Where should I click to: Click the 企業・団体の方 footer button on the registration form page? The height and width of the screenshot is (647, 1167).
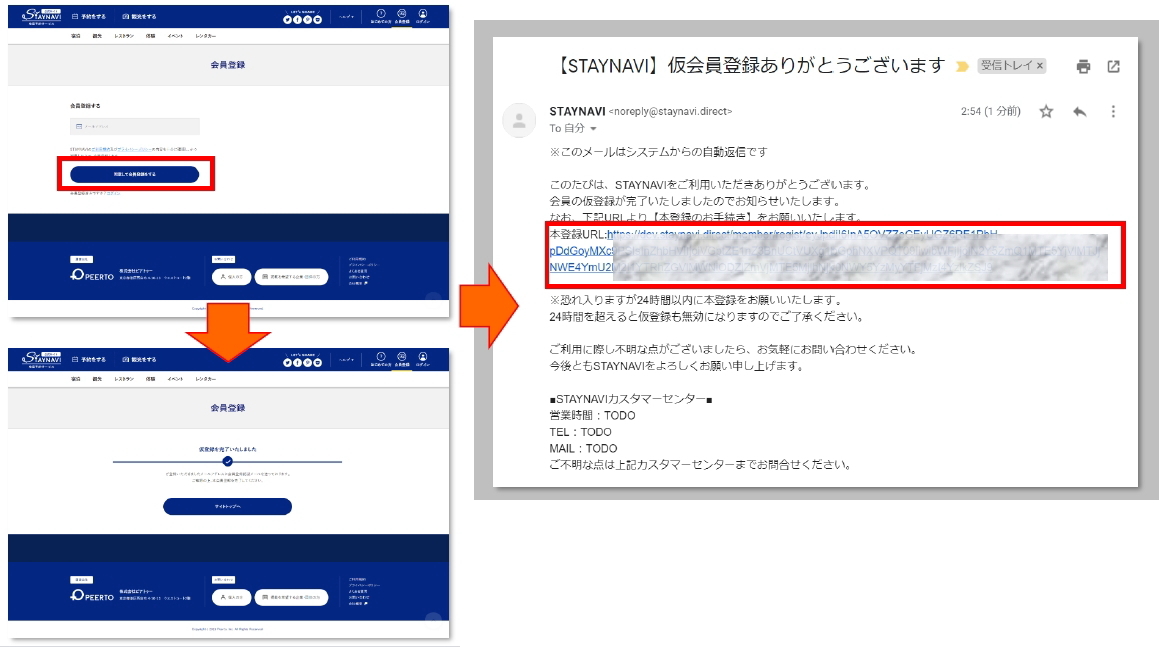click(292, 277)
